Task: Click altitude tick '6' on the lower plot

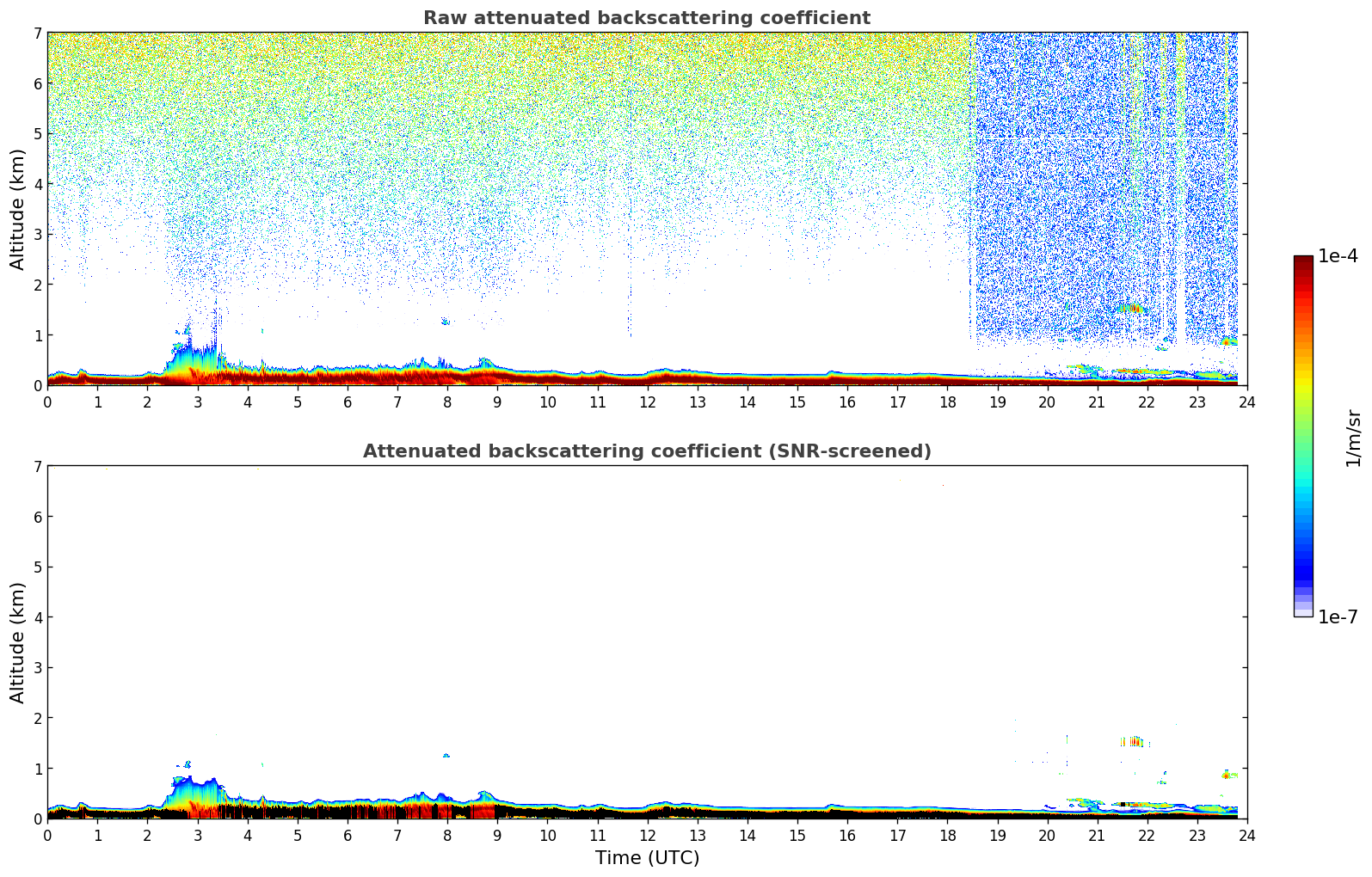Action: tap(37, 517)
